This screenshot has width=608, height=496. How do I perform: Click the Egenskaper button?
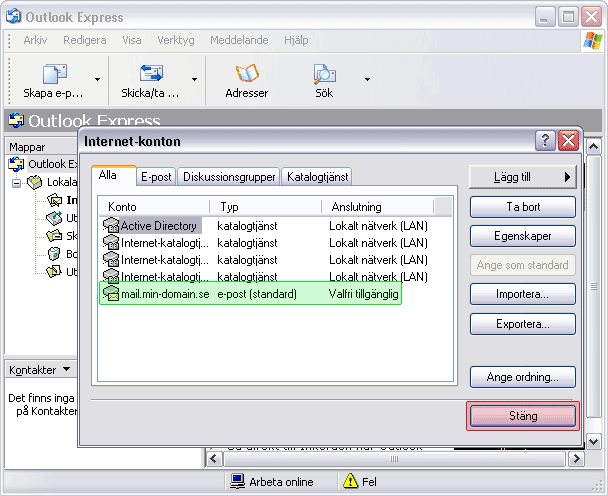pos(523,236)
